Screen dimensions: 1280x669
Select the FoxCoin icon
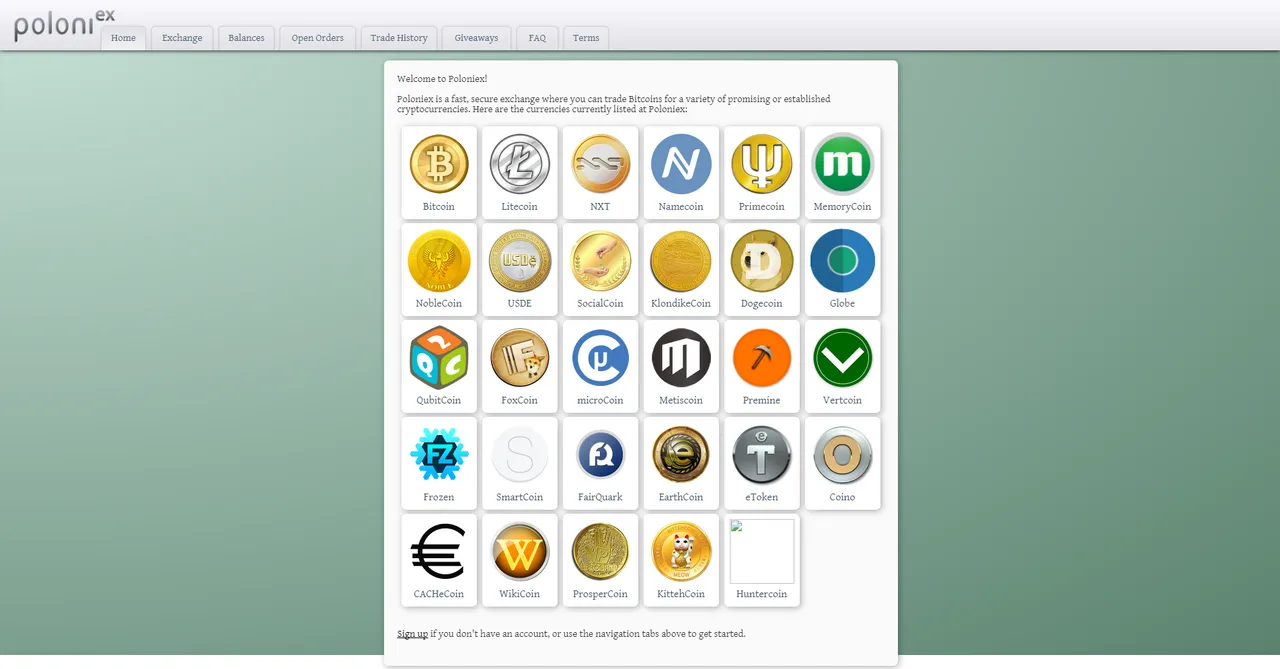pos(520,358)
